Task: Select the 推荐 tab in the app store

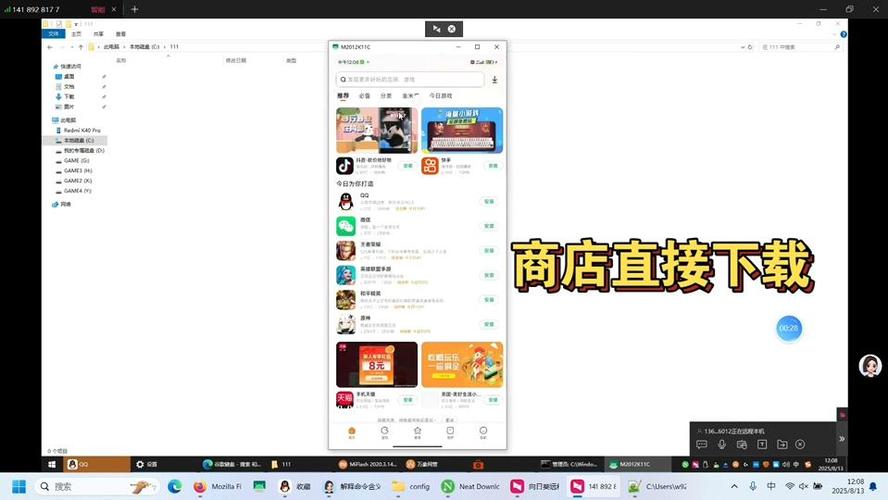Action: 343,96
